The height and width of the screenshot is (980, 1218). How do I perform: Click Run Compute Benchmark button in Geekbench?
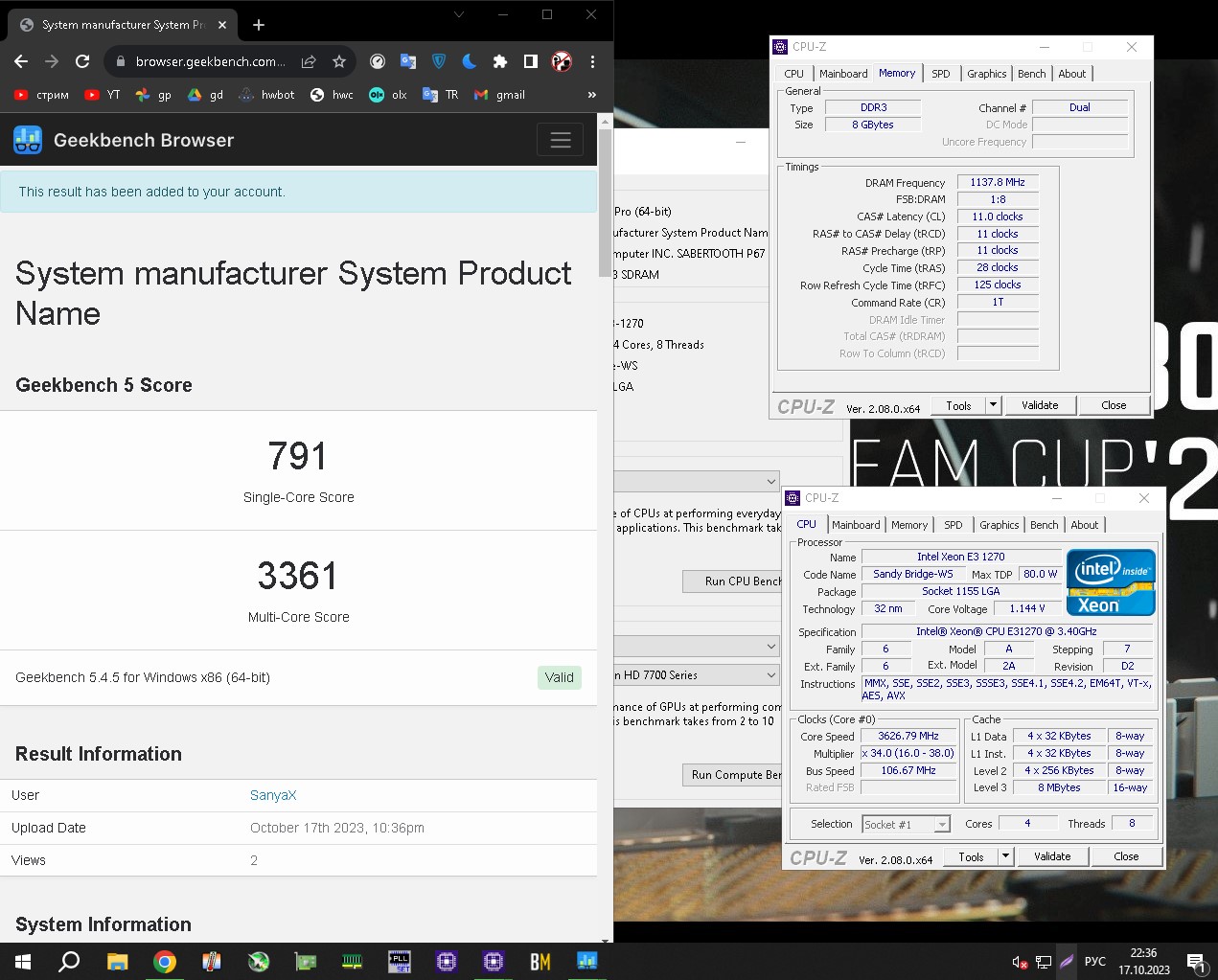pyautogui.click(x=733, y=775)
